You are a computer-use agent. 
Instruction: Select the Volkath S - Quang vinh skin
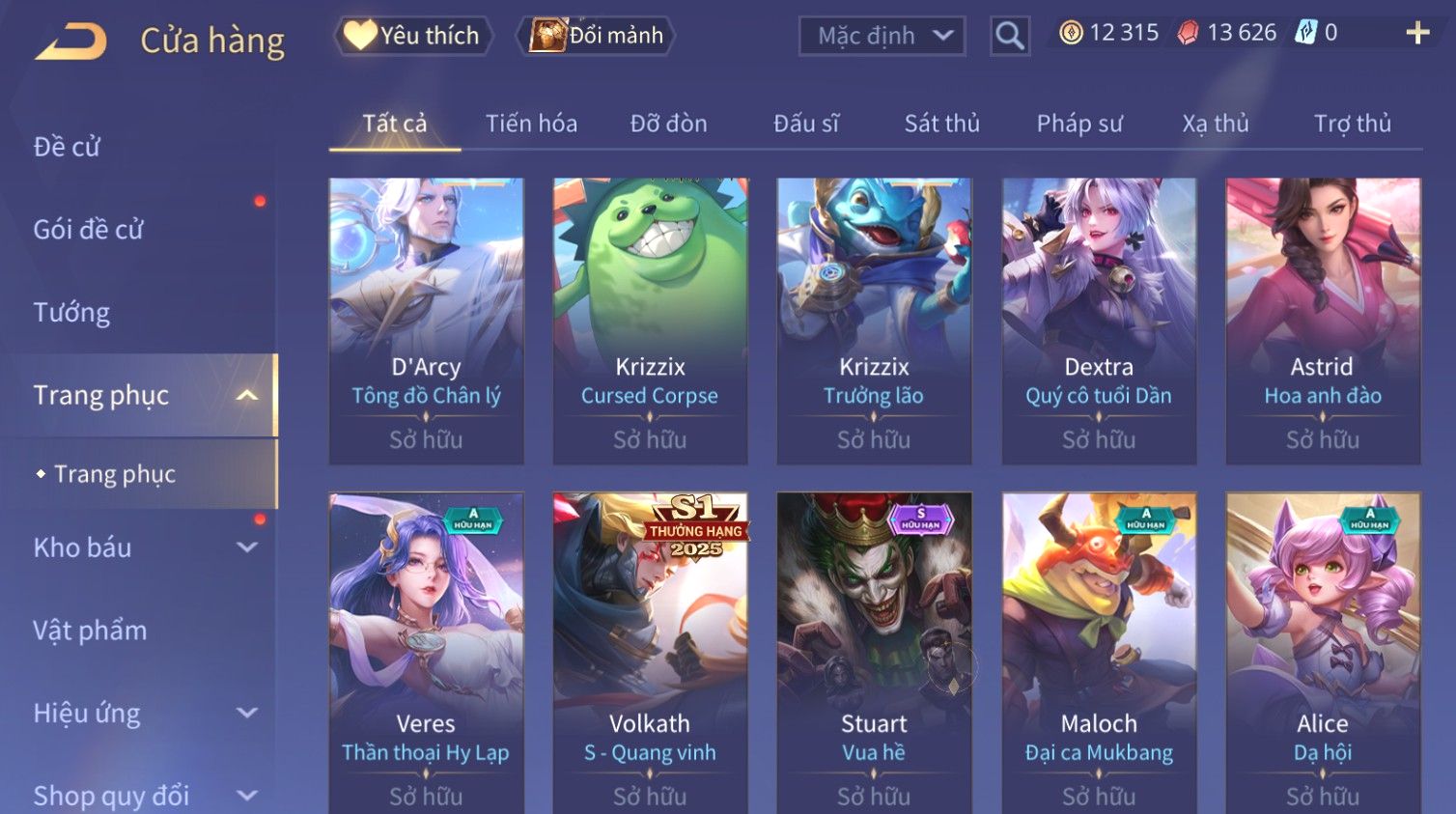pos(650,653)
